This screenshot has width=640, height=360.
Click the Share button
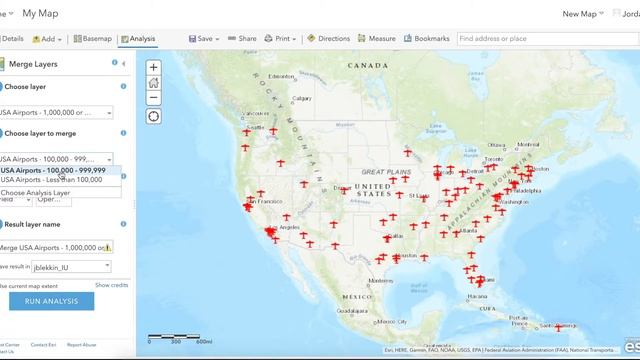(x=242, y=39)
